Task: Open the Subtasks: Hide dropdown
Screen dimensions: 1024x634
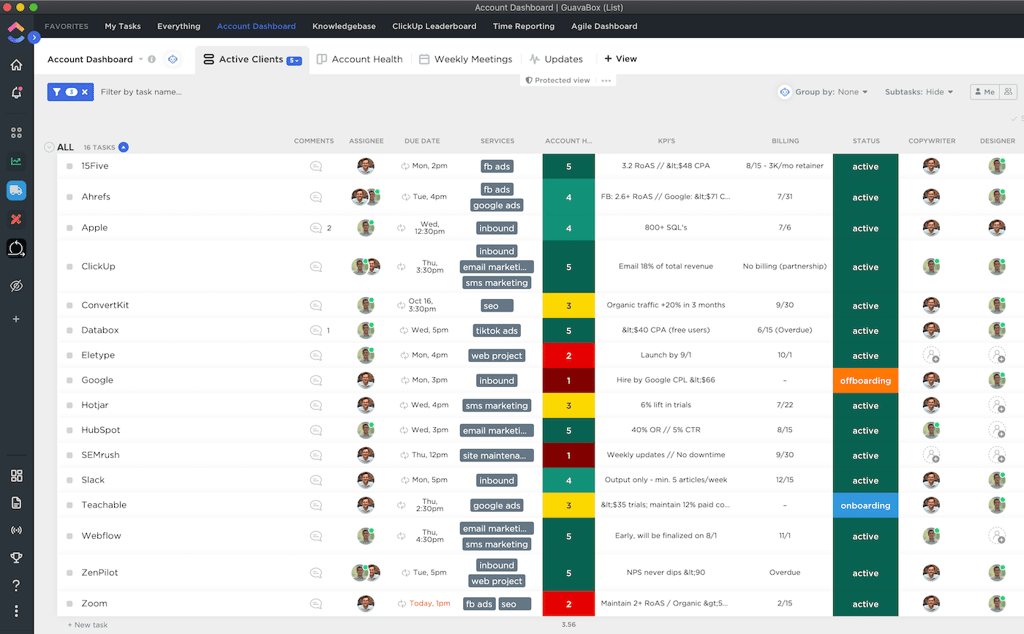Action: tap(919, 92)
